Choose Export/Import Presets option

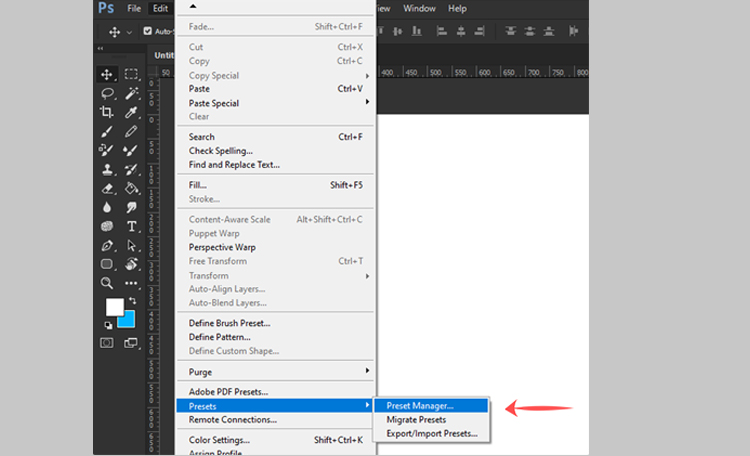[x=431, y=434]
